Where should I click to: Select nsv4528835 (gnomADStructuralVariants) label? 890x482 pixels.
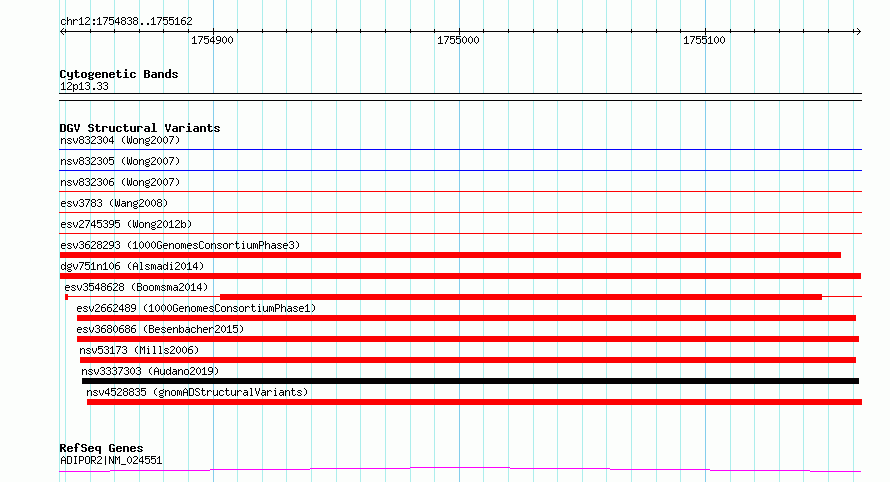click(x=197, y=392)
